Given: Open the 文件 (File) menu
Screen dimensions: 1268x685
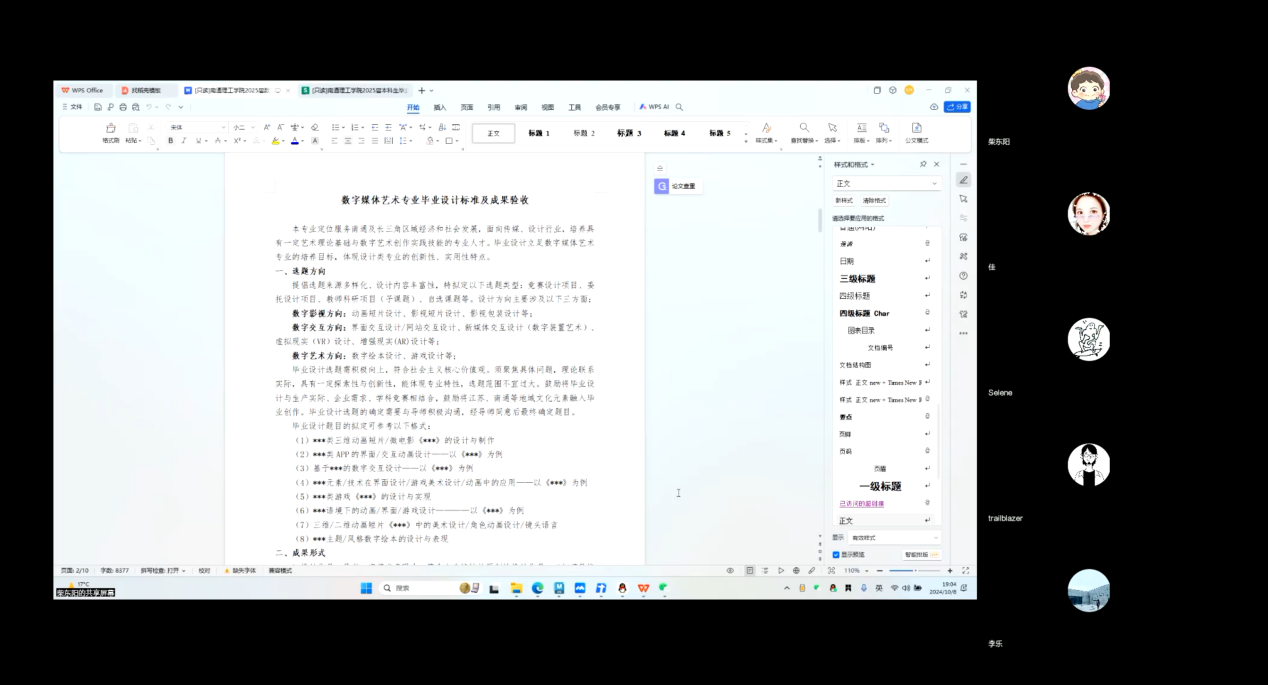Looking at the screenshot, I should click(x=73, y=107).
